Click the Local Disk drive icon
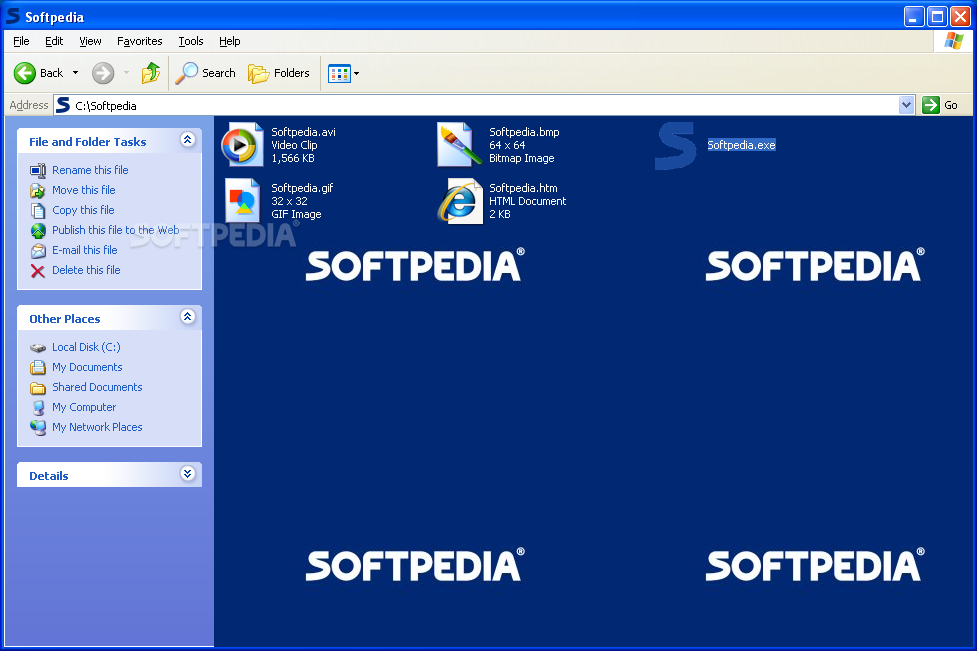This screenshot has width=977, height=651. point(38,348)
